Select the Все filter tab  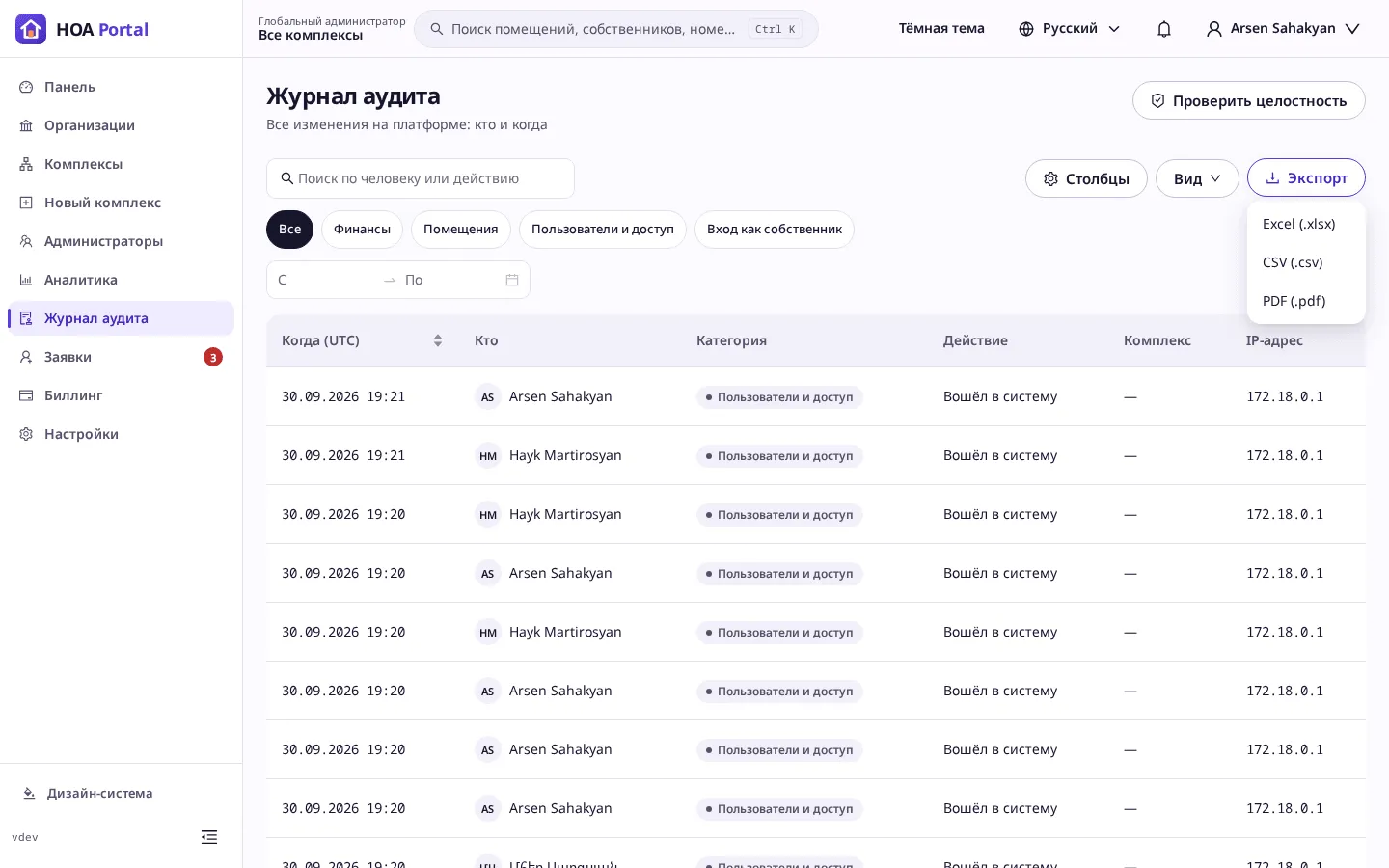click(x=289, y=230)
